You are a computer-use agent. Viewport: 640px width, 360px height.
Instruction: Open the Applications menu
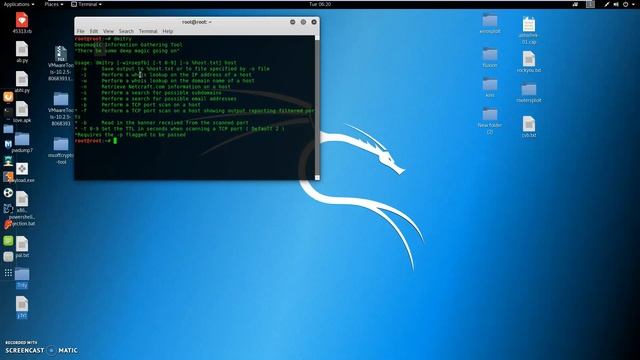(x=19, y=4)
